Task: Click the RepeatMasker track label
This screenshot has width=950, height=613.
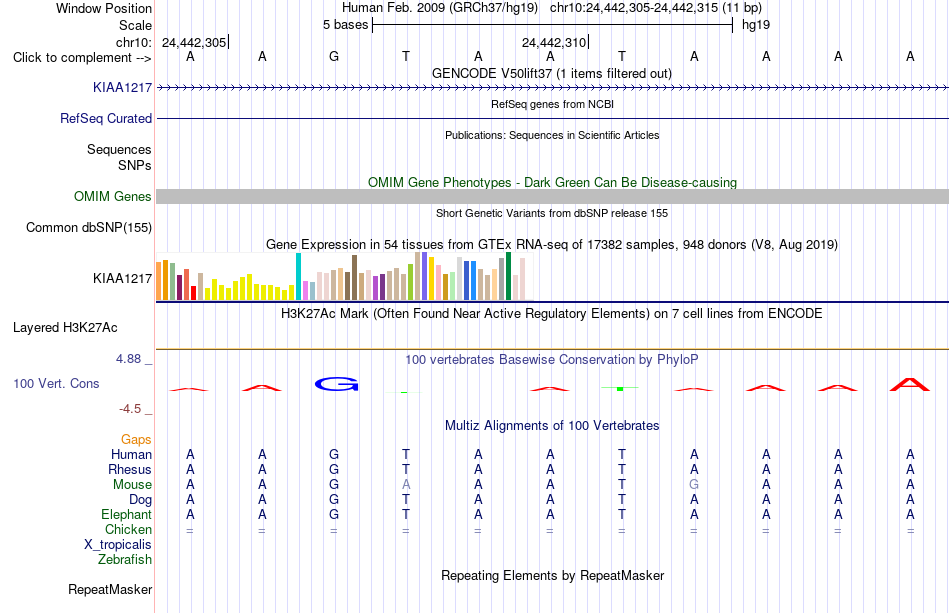Action: point(110,589)
